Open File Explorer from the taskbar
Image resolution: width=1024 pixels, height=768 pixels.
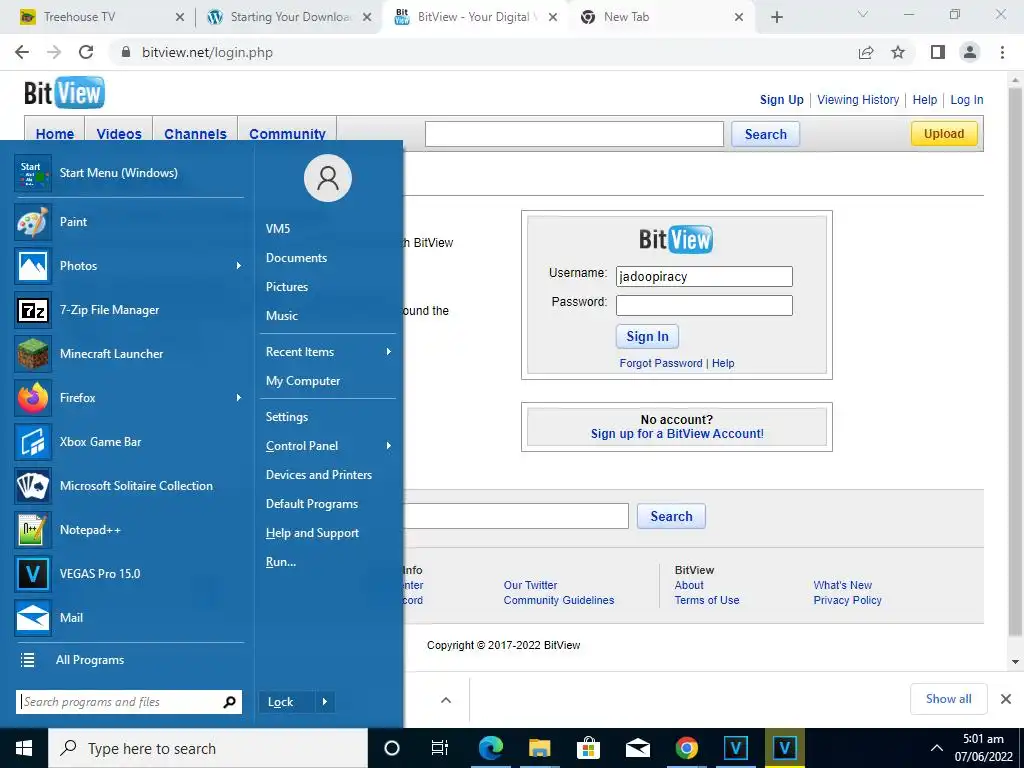click(539, 748)
